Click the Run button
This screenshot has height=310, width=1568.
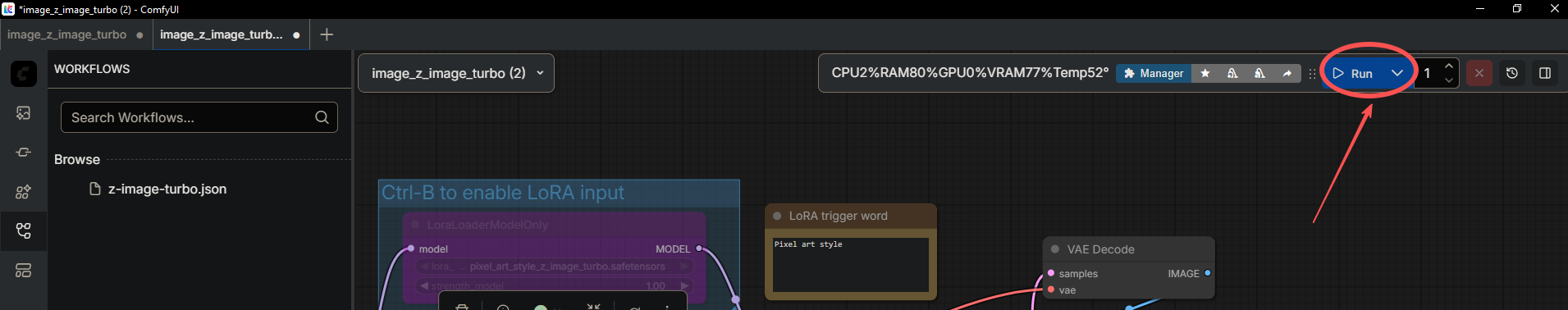click(x=1353, y=73)
